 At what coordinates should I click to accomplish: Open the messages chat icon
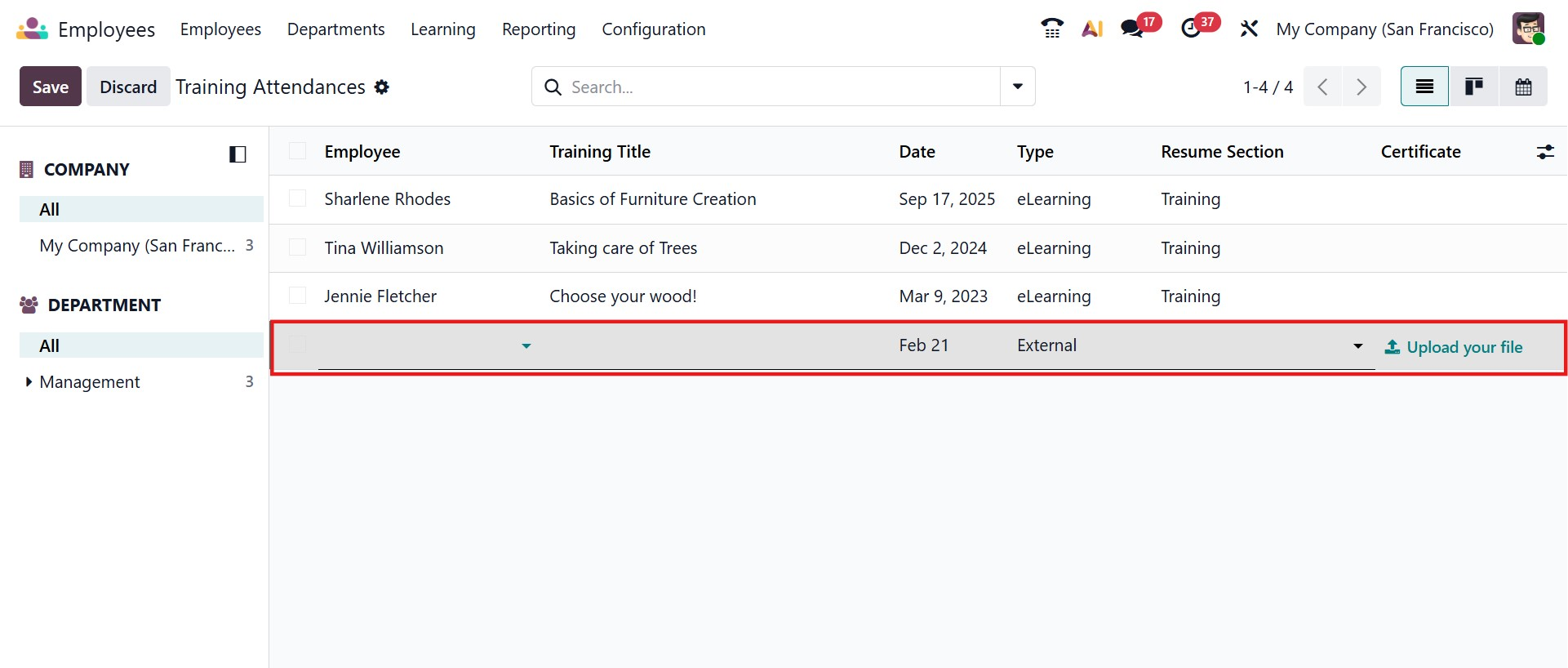(1132, 29)
